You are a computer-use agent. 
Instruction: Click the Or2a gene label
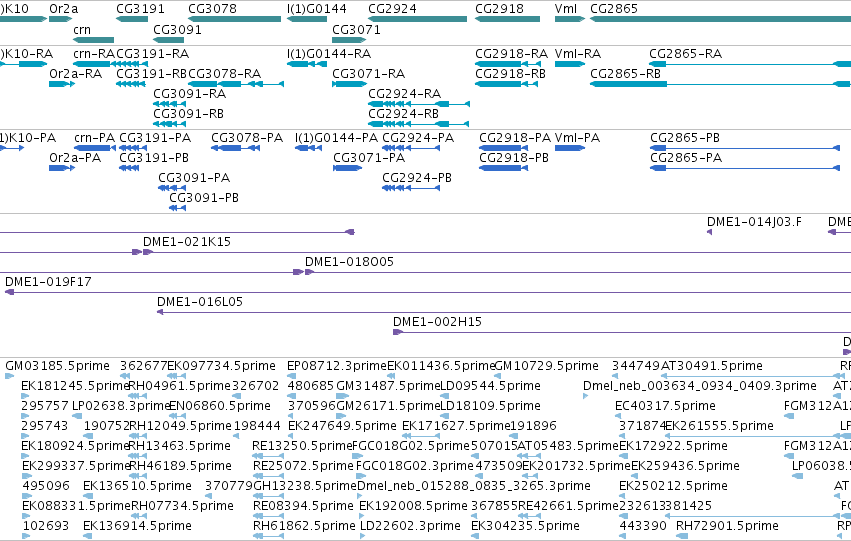tap(63, 9)
